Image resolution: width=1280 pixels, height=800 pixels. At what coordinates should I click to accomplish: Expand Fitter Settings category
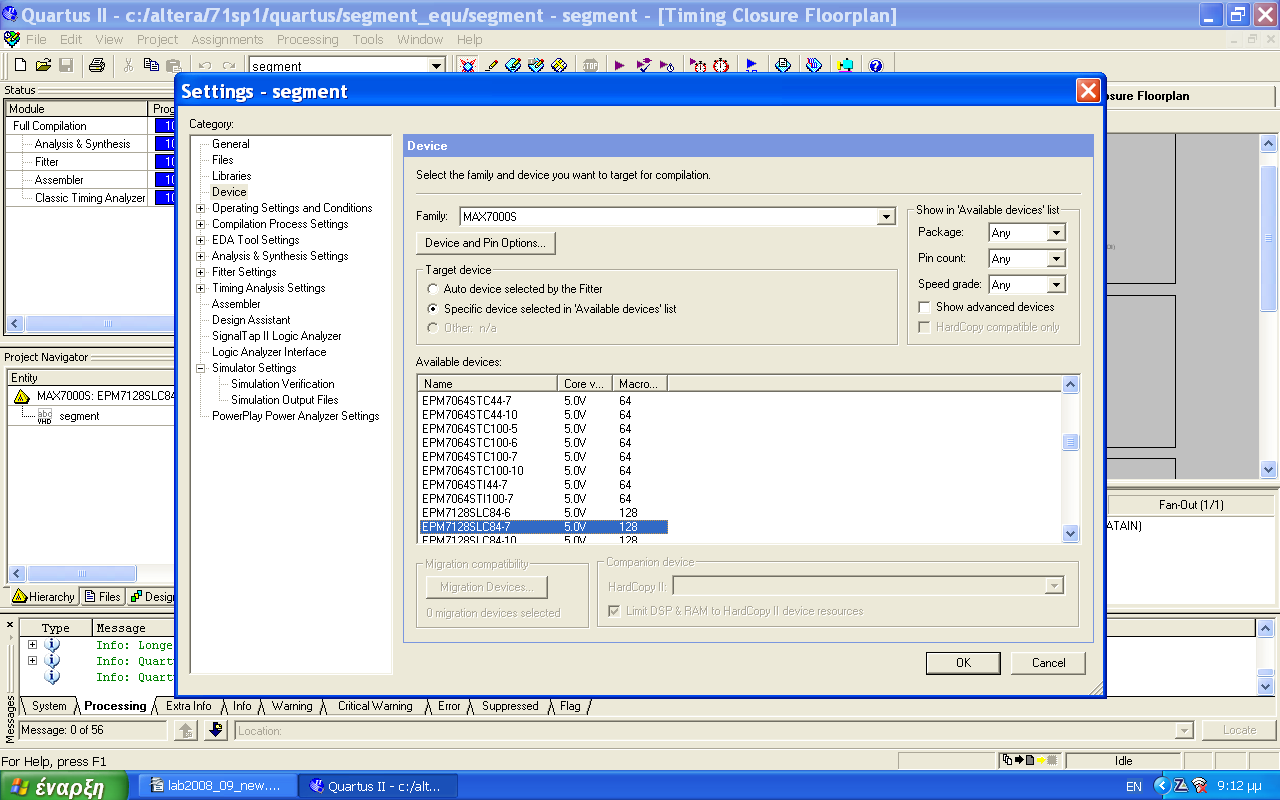[201, 272]
